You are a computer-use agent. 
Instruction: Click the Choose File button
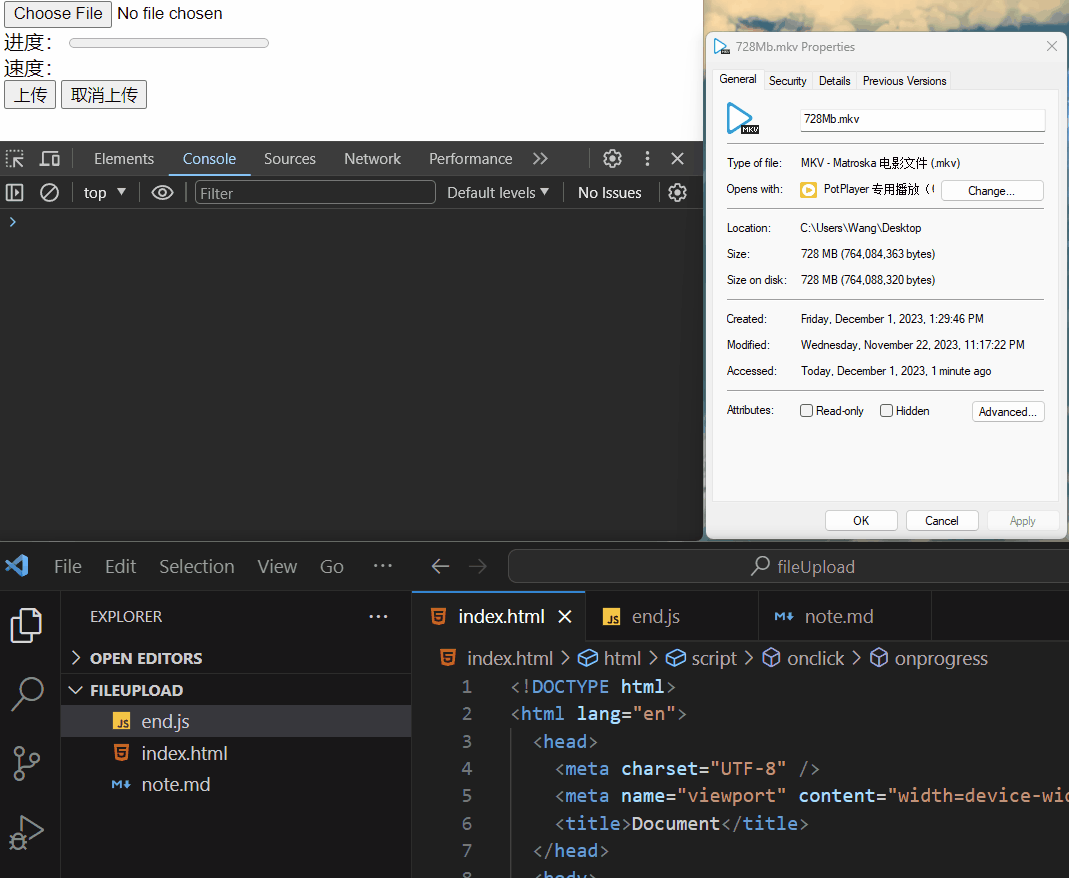[58, 14]
